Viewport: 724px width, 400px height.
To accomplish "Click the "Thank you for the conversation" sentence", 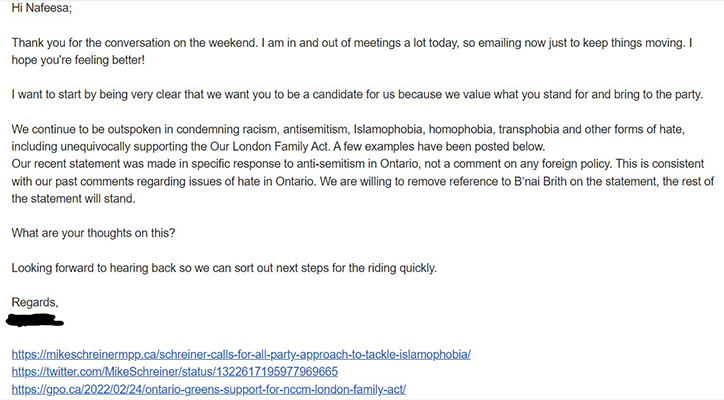I will pyautogui.click(x=135, y=43).
